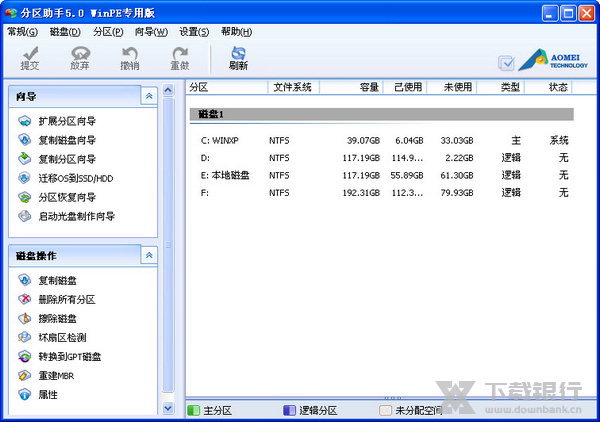Image resolution: width=600 pixels, height=422 pixels.
Task: Collapse the 向导 panel
Action: tap(149, 96)
